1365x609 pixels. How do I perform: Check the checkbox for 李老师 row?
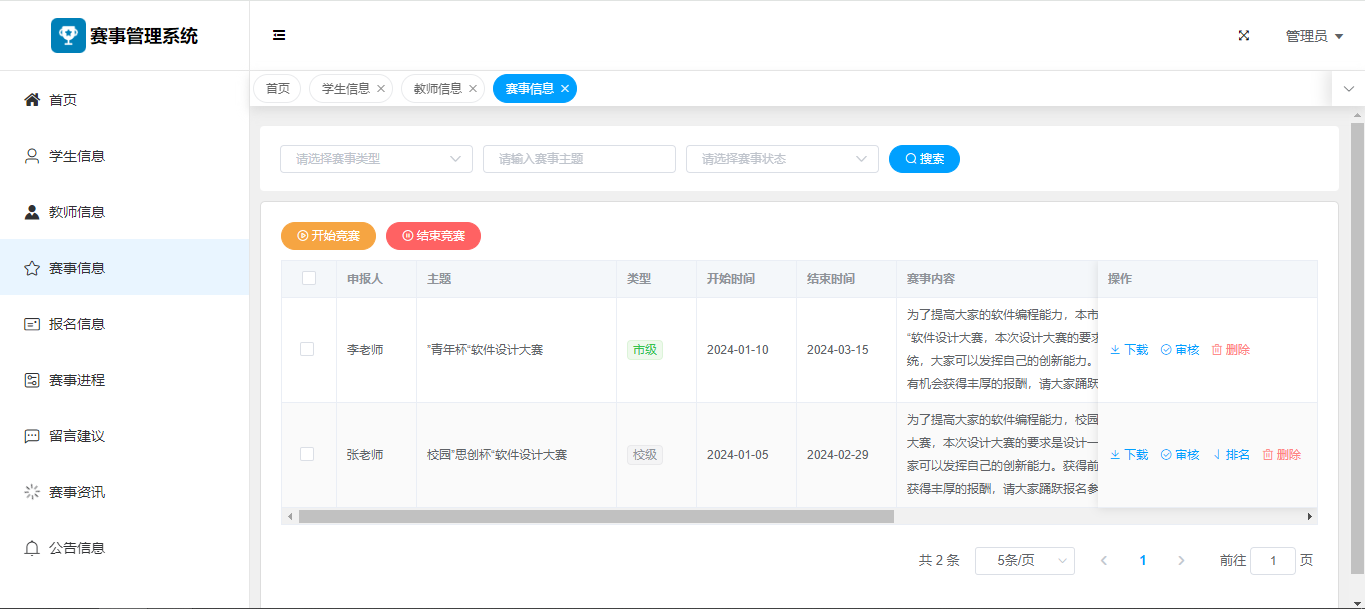click(x=307, y=349)
